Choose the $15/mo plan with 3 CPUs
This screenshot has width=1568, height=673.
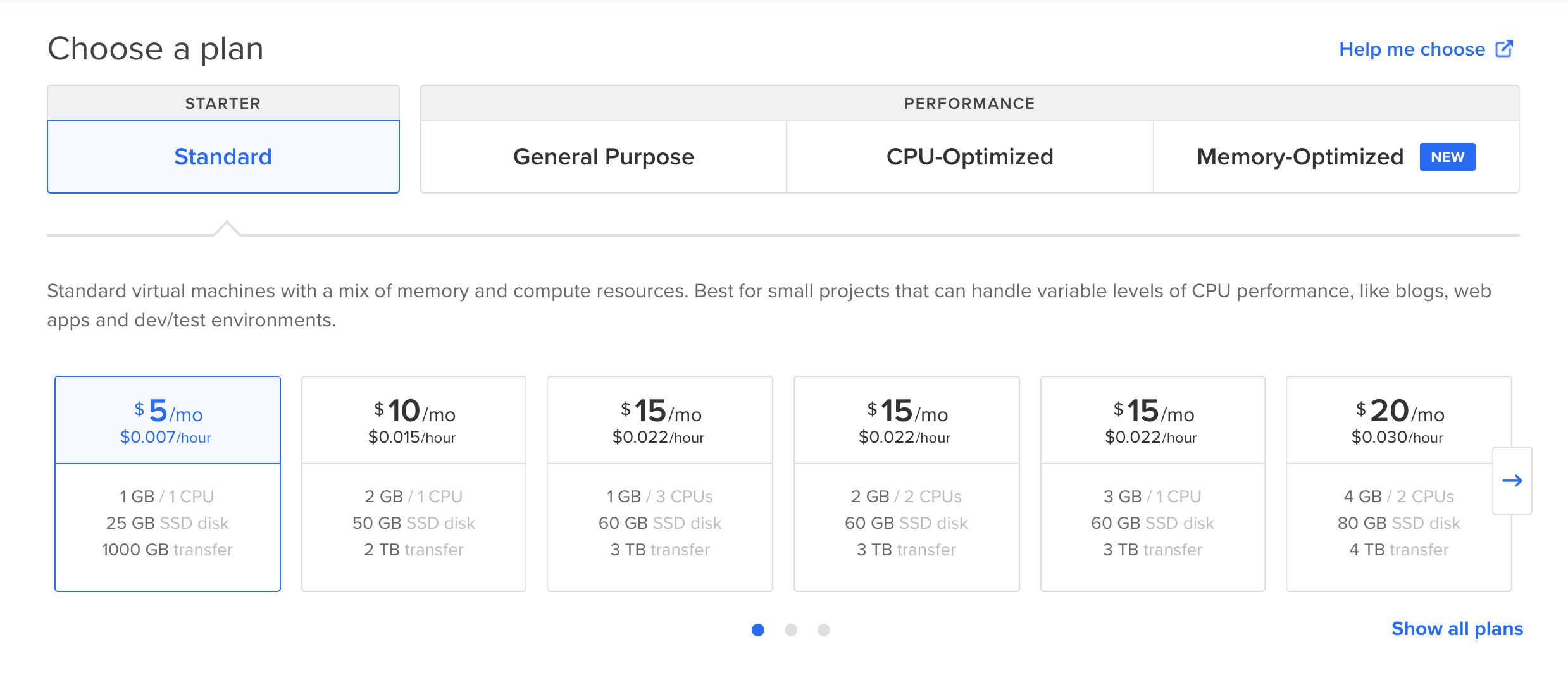tap(660, 483)
